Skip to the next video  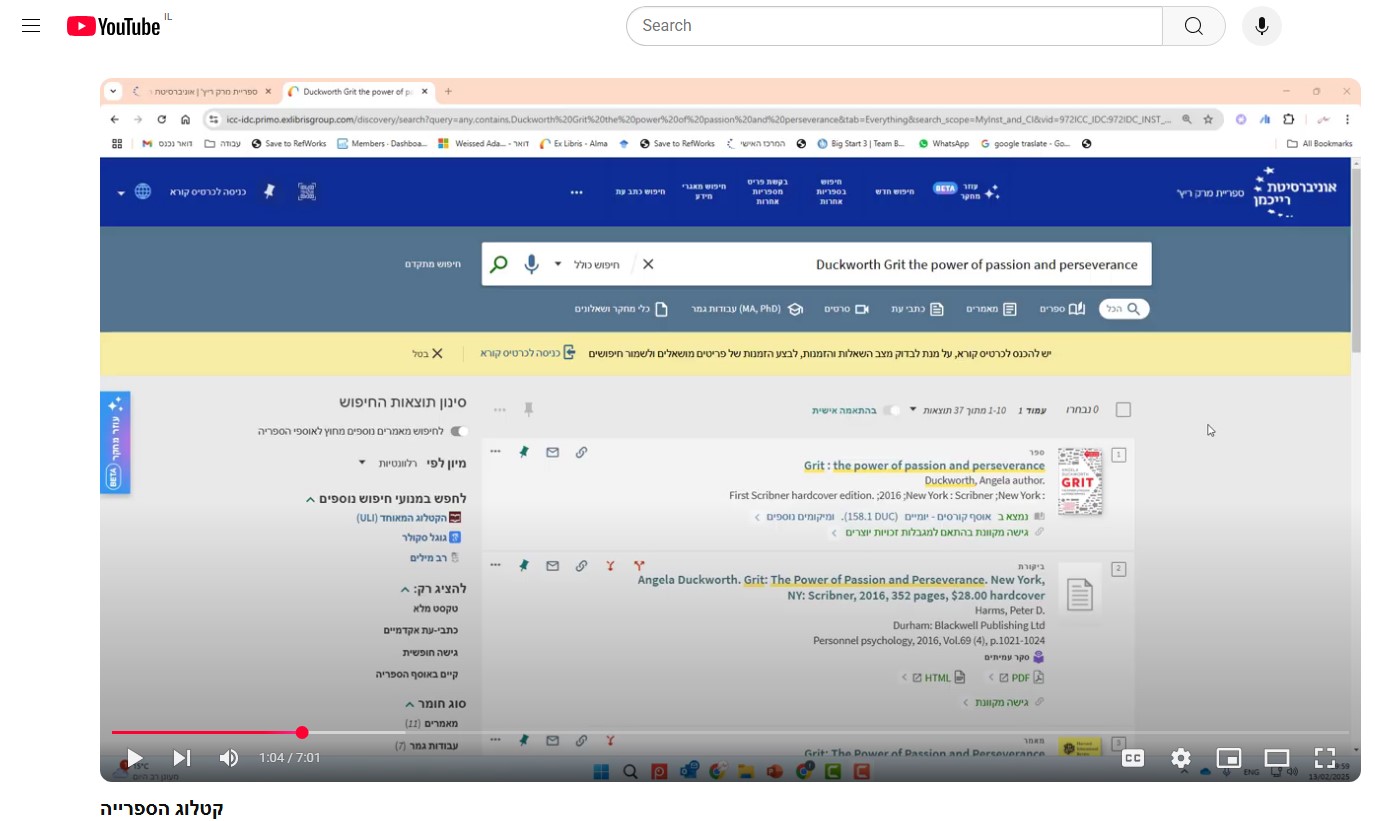182,758
